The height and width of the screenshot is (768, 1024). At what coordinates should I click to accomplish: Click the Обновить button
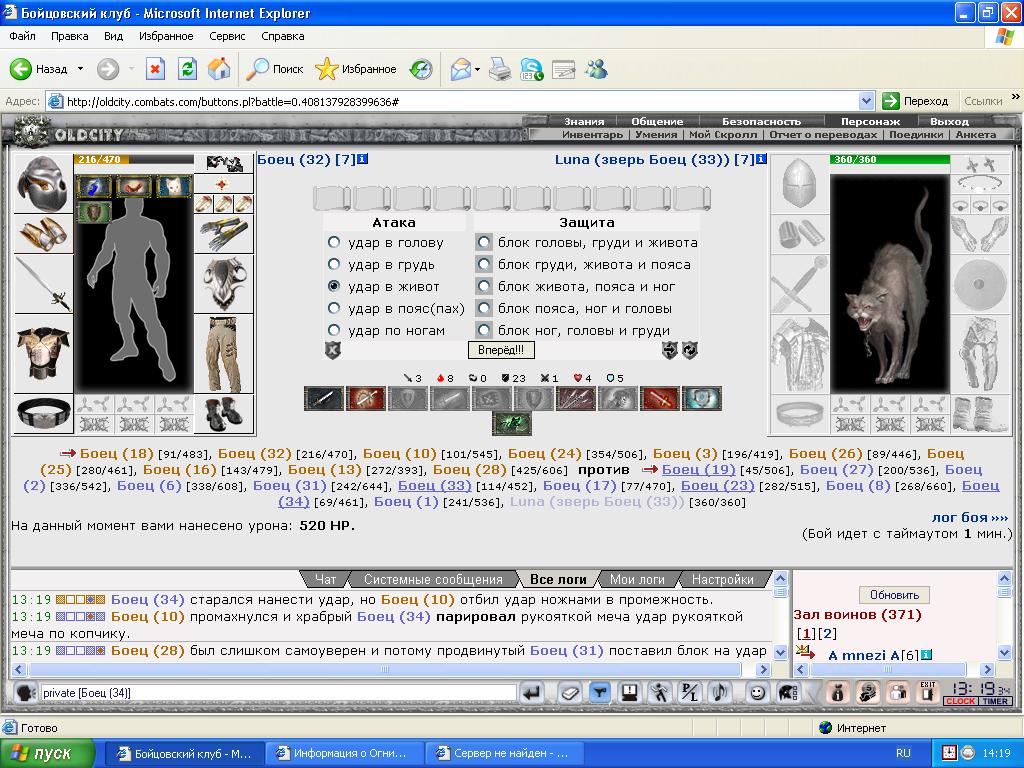point(894,595)
